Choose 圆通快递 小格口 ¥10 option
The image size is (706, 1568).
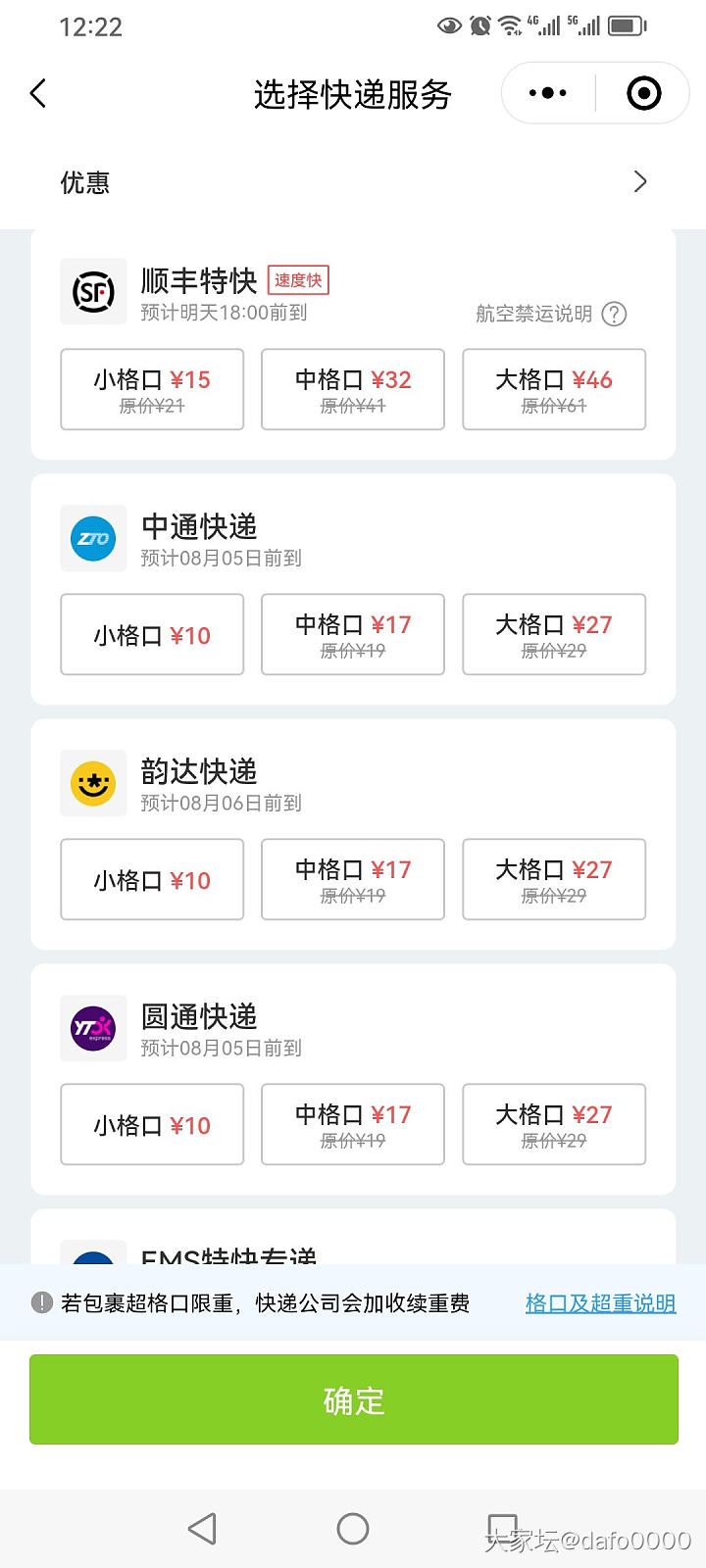pos(152,1124)
